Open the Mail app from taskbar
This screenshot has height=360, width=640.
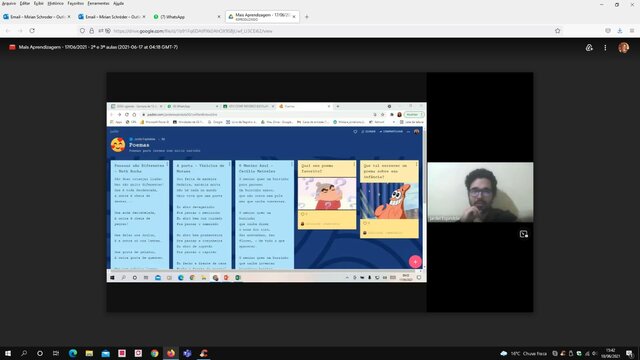click(x=106, y=353)
